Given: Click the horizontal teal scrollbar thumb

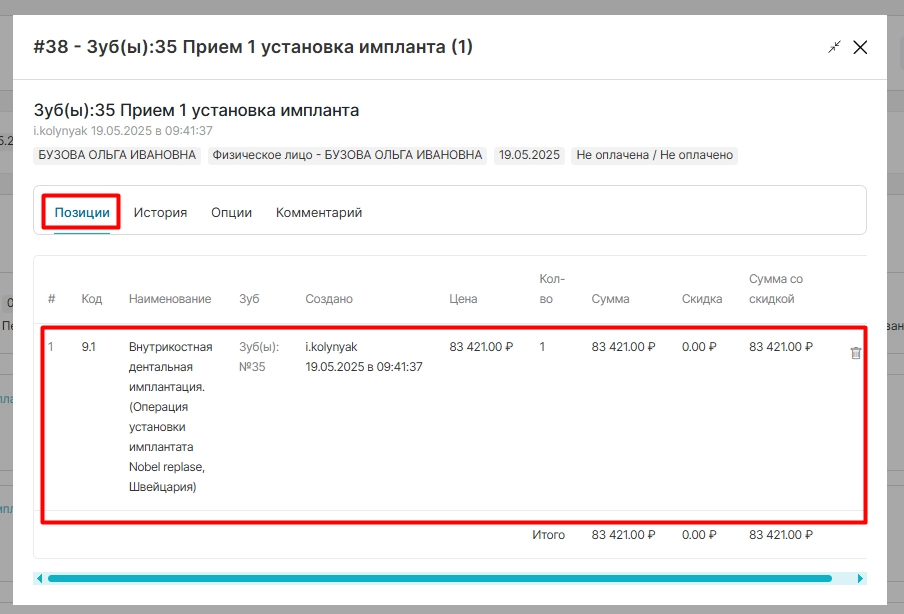Looking at the screenshot, I should [439, 578].
